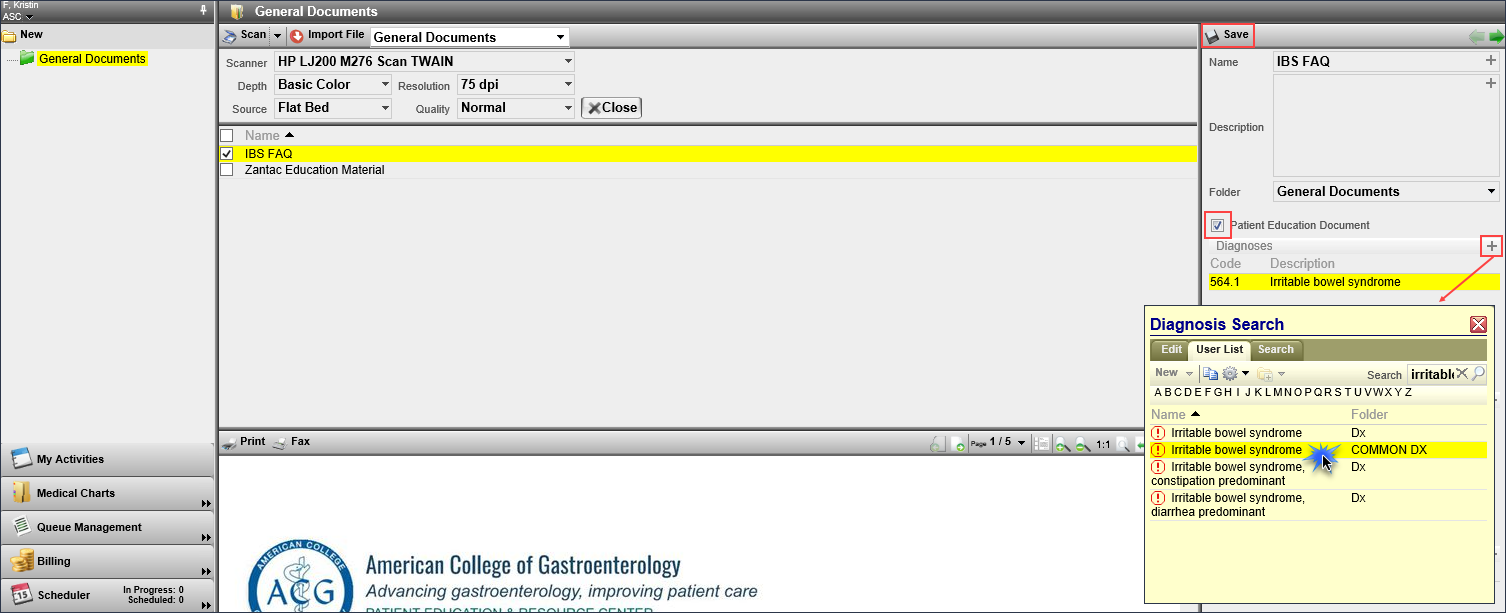Open the Resolution dropdown showing 75 dpi

click(516, 85)
